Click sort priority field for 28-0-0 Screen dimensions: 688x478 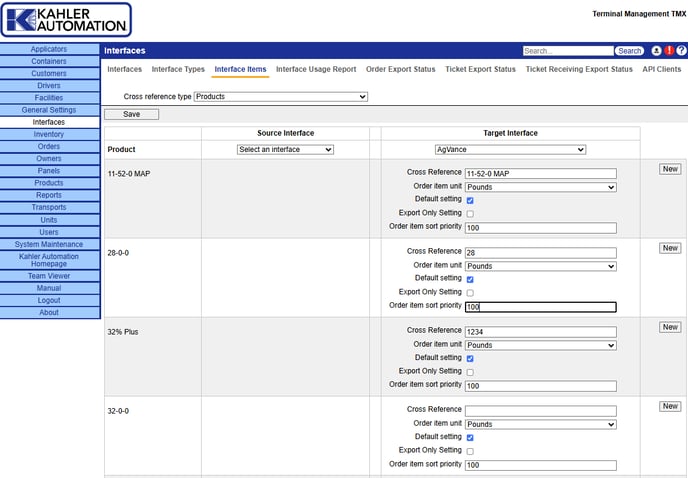pyautogui.click(x=541, y=307)
